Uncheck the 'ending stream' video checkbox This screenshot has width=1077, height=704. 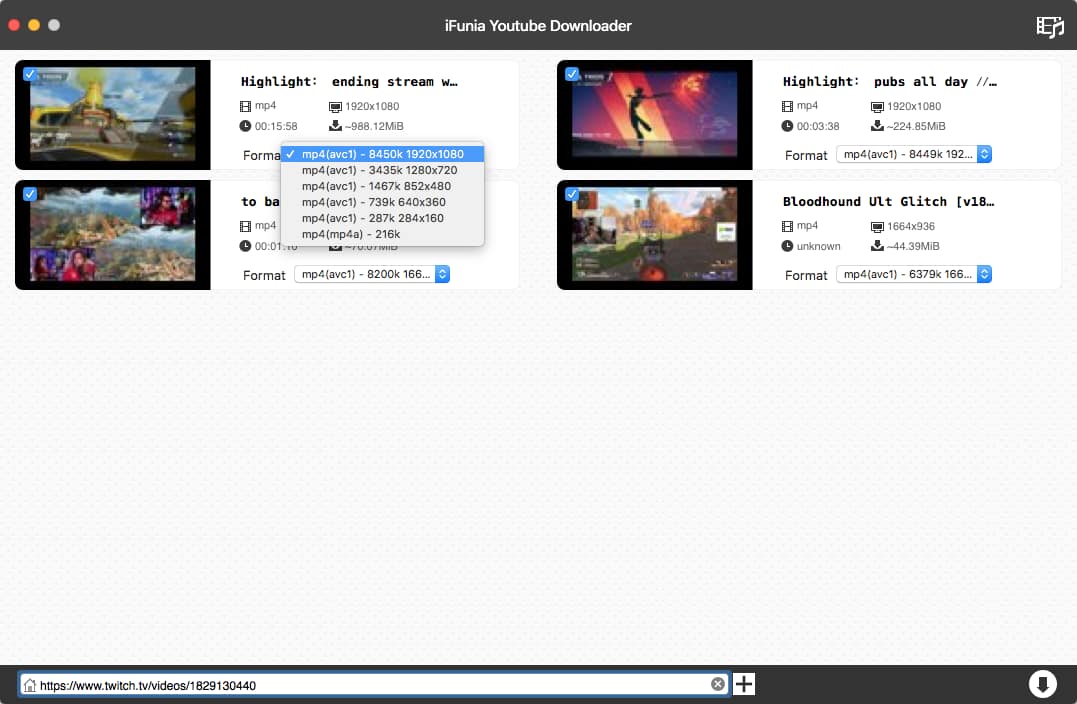30,74
